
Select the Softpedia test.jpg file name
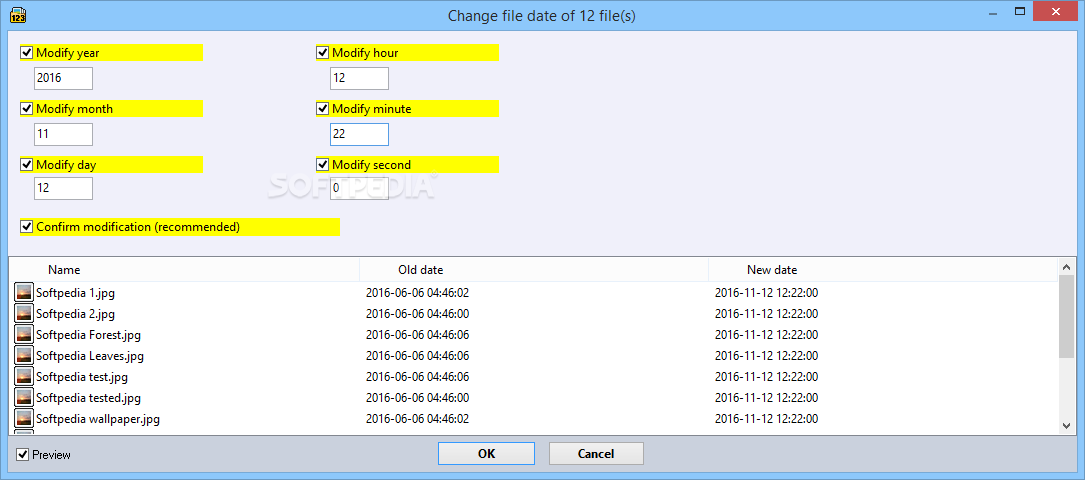tap(82, 377)
